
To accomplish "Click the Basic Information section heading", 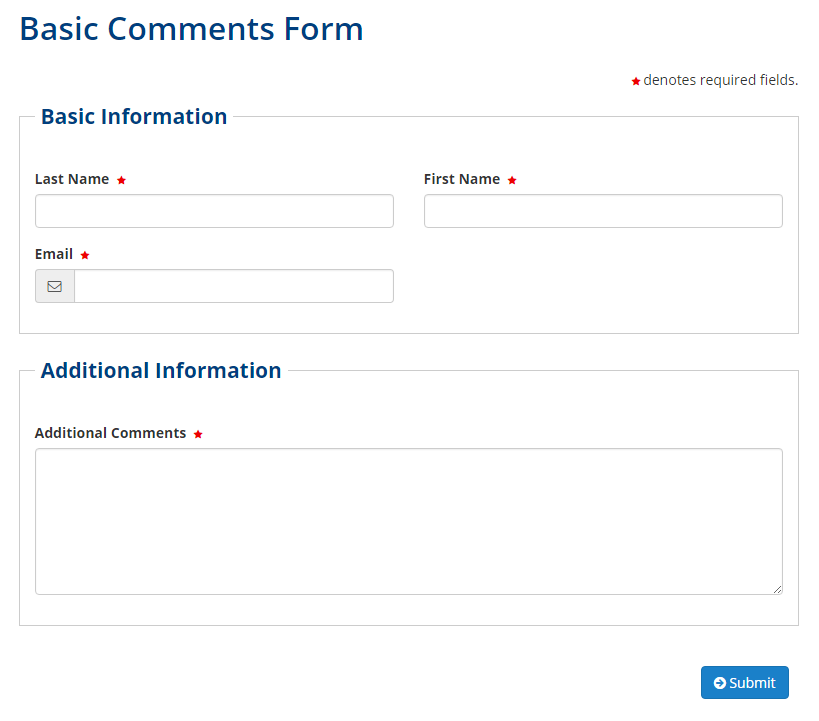I will (134, 116).
